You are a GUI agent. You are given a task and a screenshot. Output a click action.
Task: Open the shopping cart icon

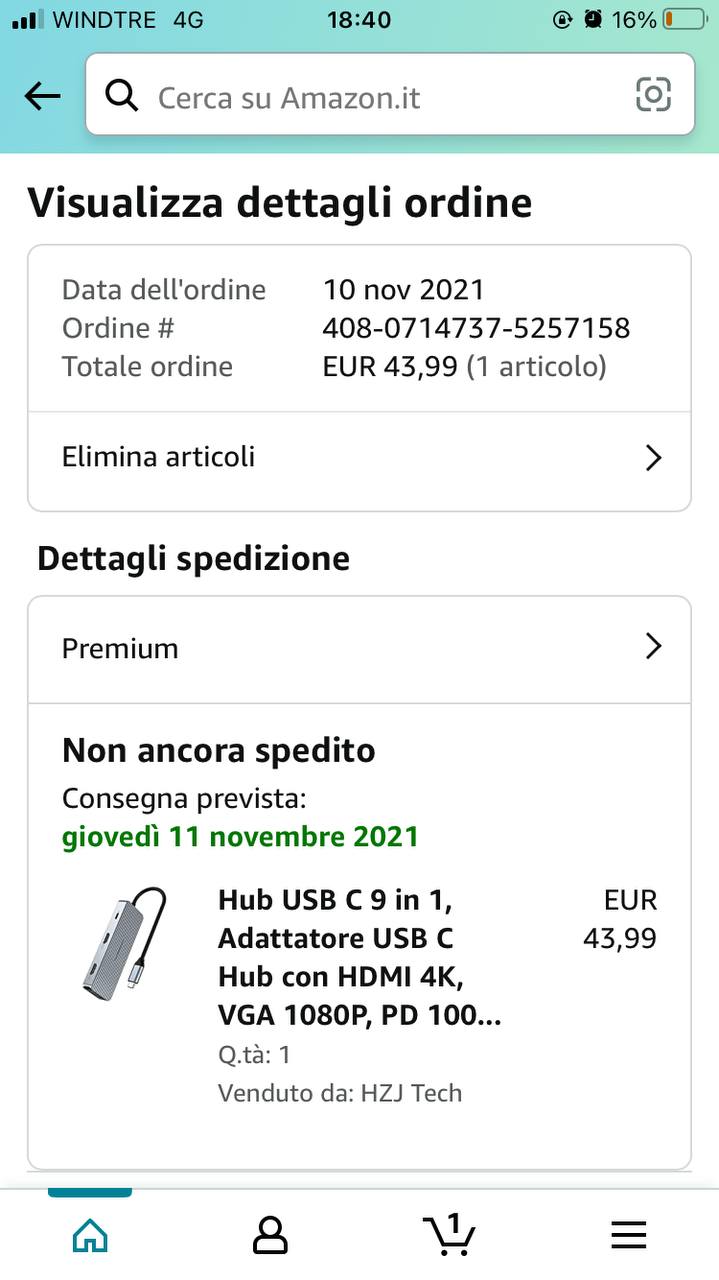point(449,1234)
